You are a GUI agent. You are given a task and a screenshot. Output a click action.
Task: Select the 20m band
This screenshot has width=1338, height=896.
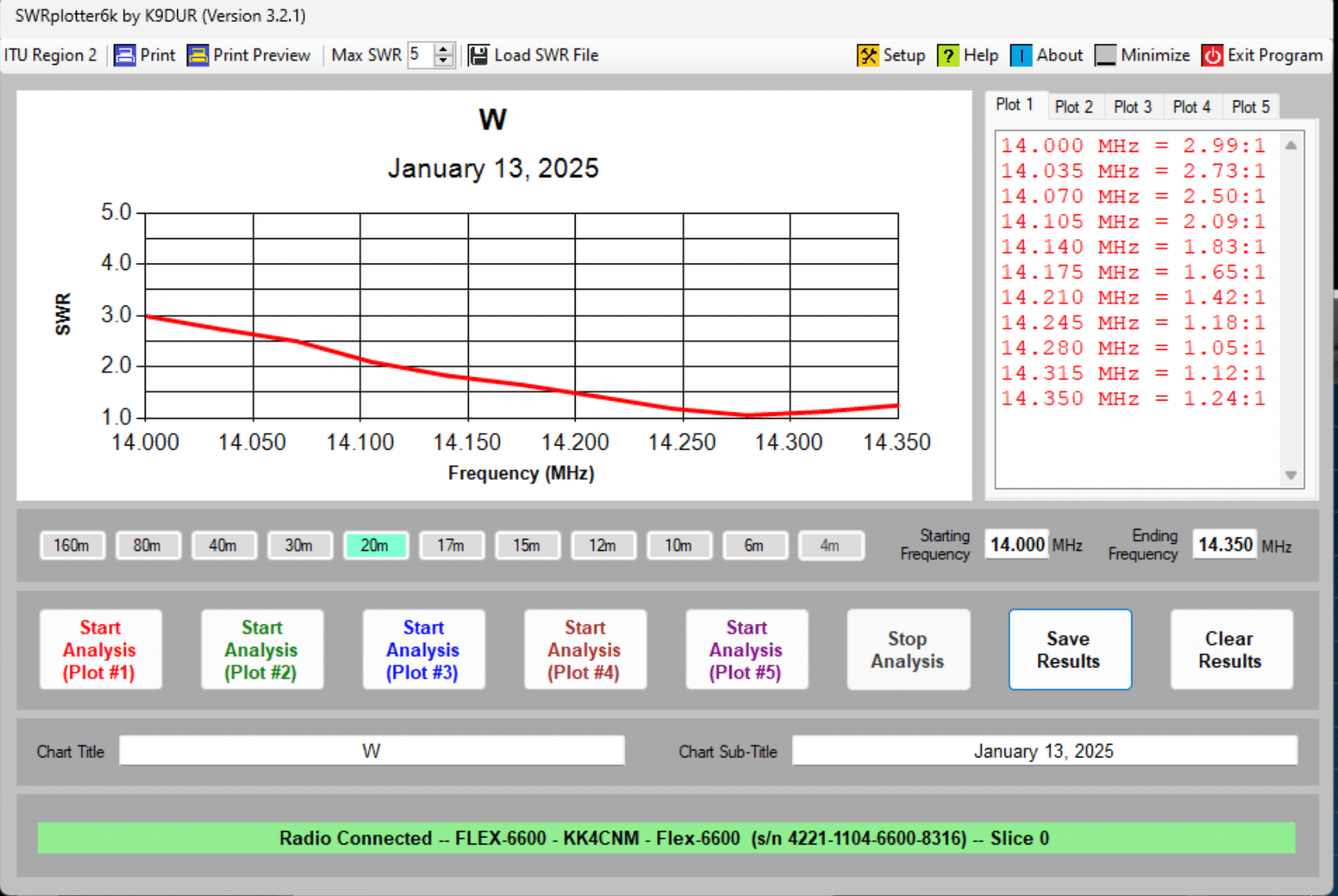click(x=375, y=545)
